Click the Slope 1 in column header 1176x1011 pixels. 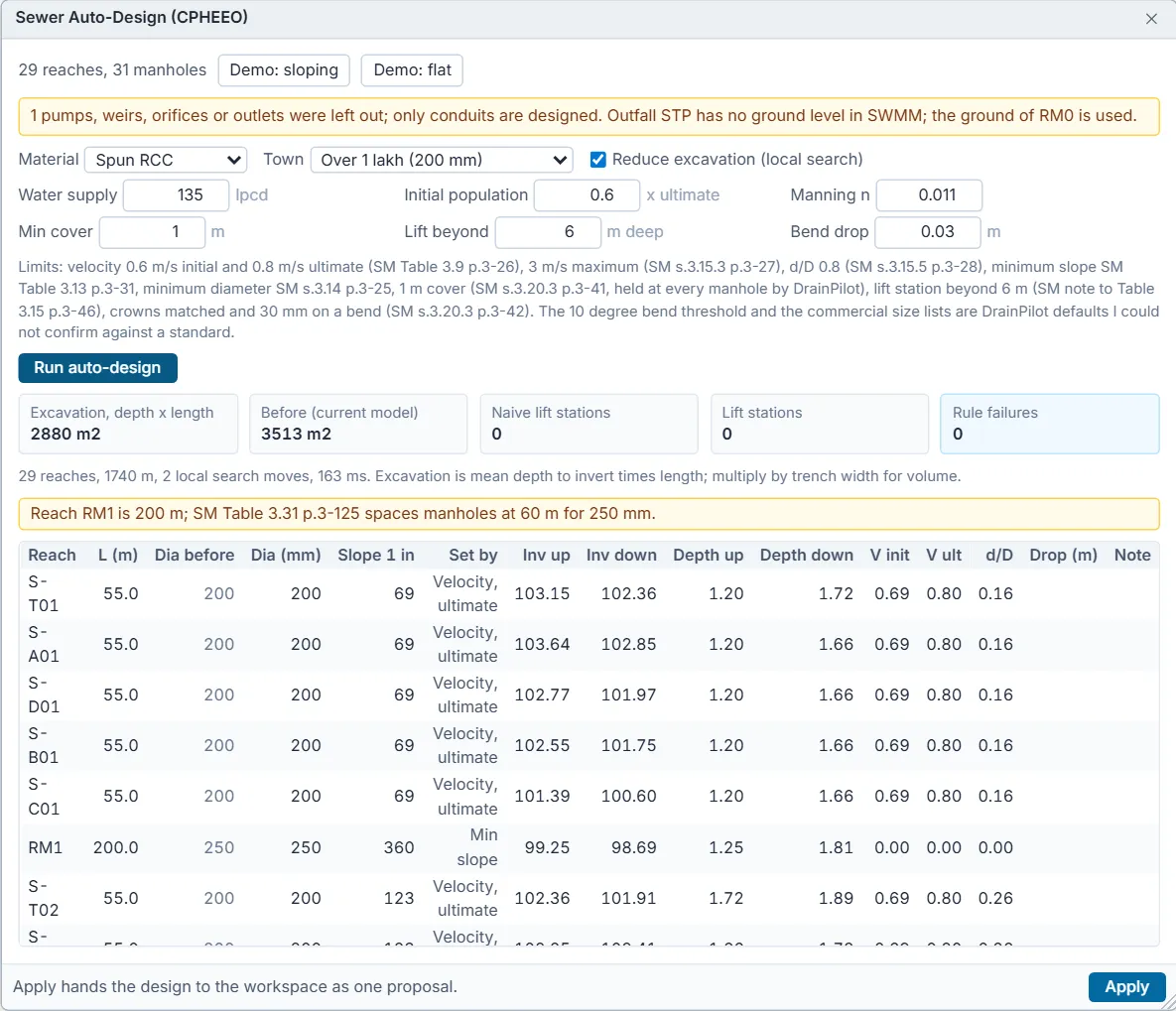(376, 555)
